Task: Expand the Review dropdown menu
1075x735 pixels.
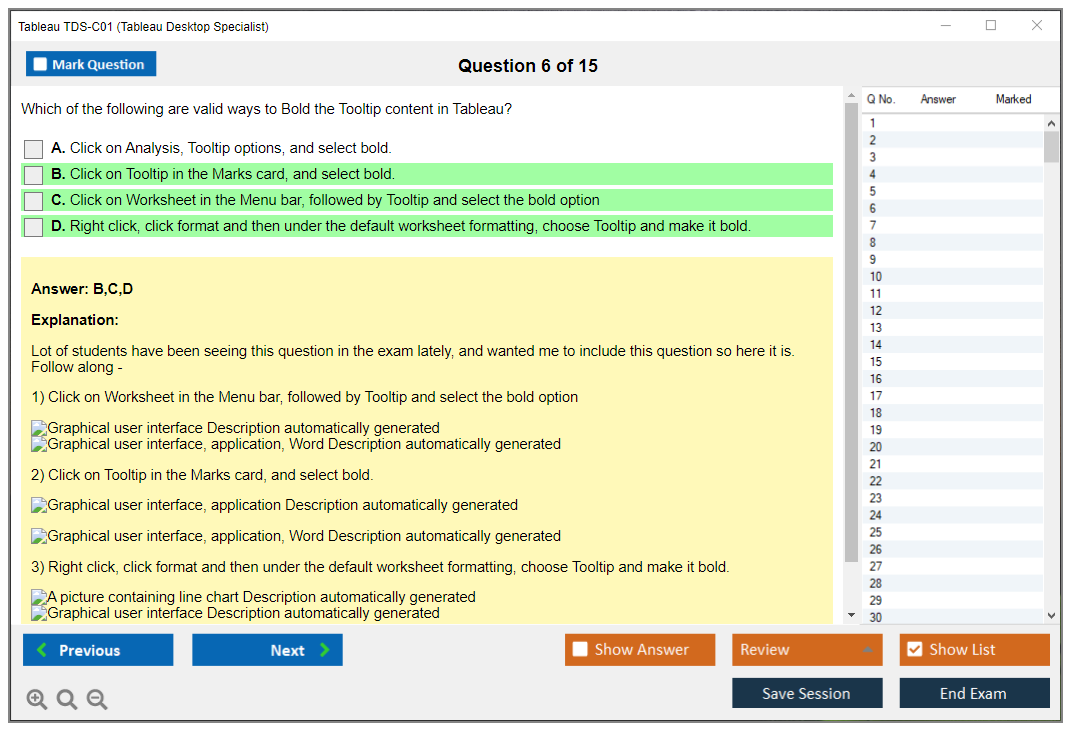Action: (x=867, y=650)
